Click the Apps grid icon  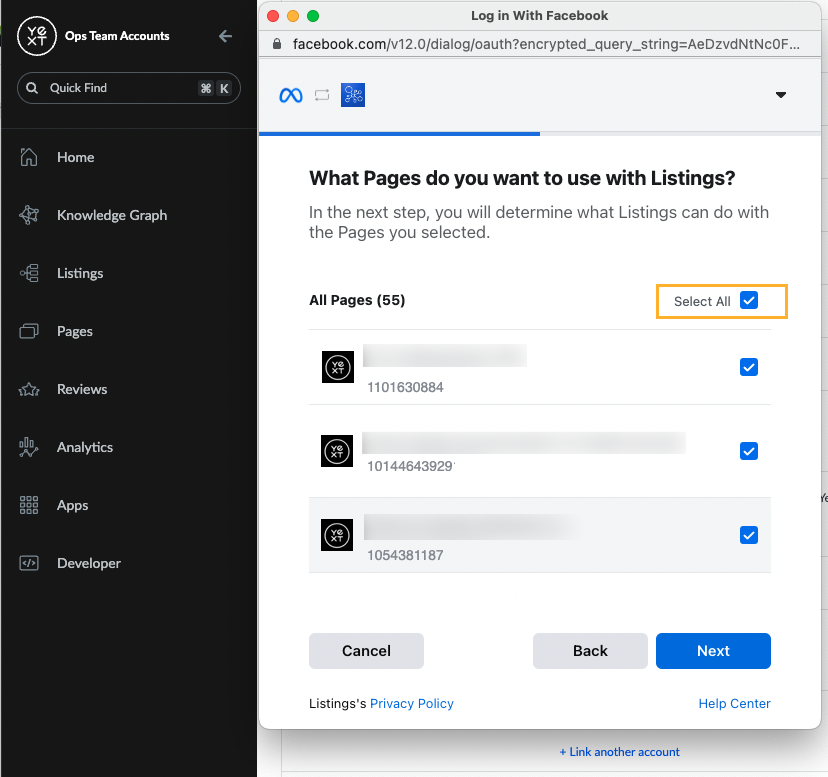click(x=29, y=505)
